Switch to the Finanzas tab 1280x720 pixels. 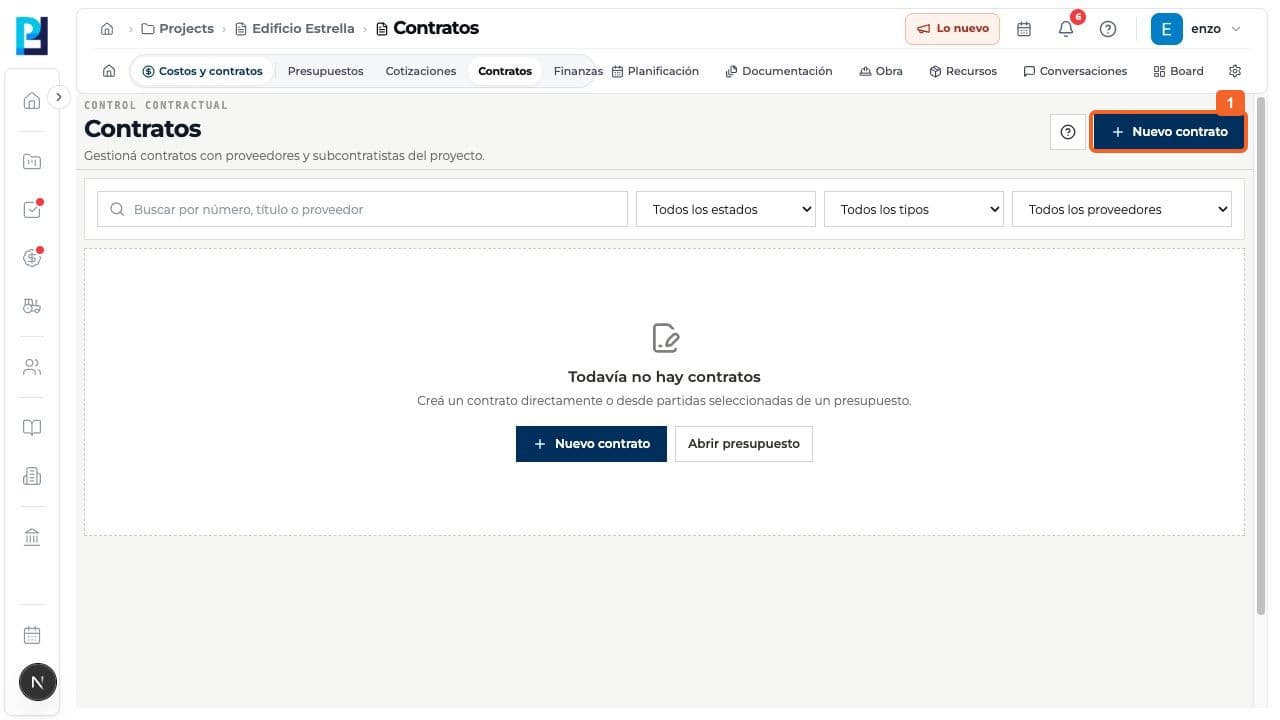[578, 71]
